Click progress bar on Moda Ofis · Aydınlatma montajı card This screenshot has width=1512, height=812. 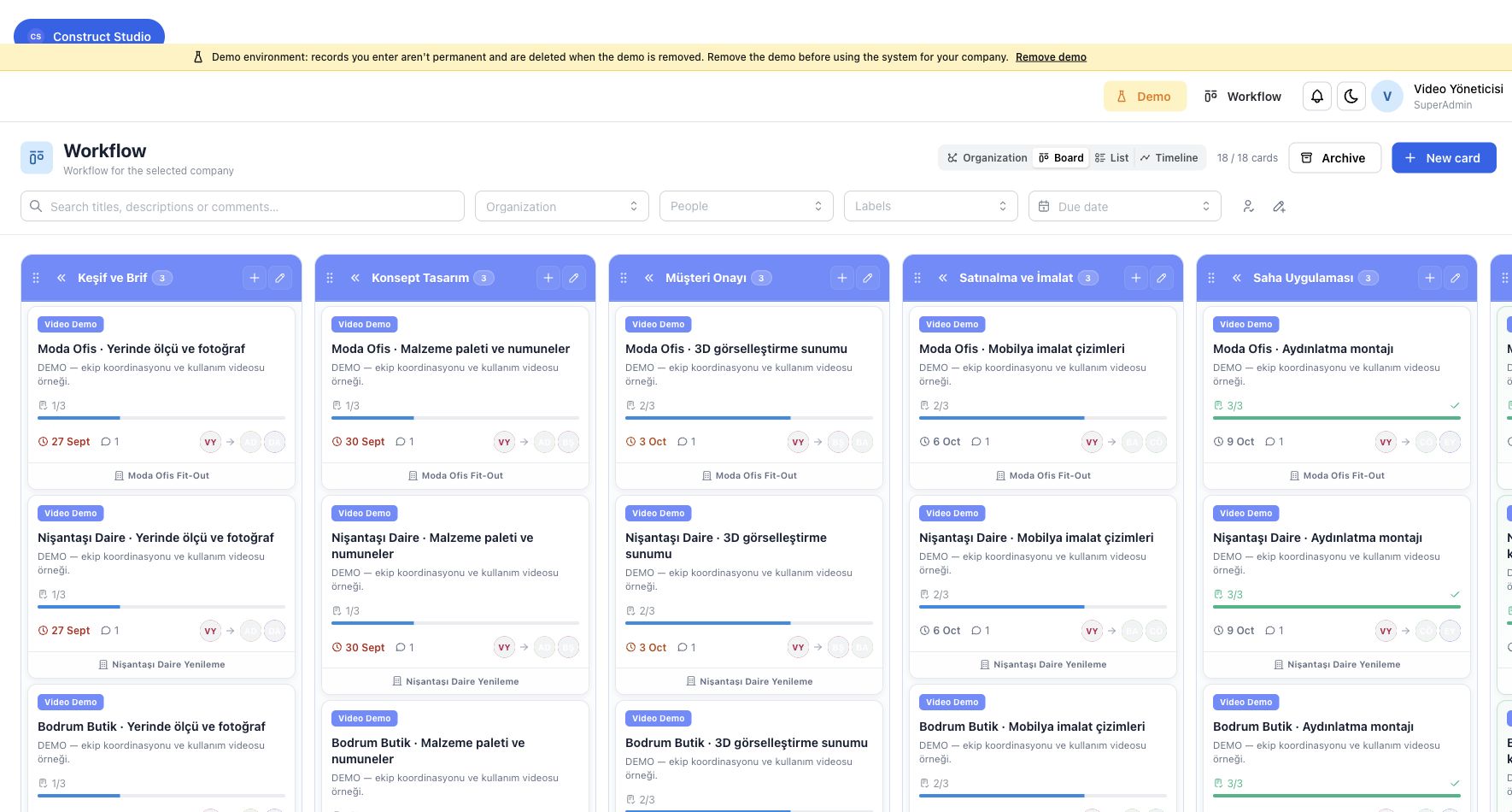click(x=1337, y=418)
